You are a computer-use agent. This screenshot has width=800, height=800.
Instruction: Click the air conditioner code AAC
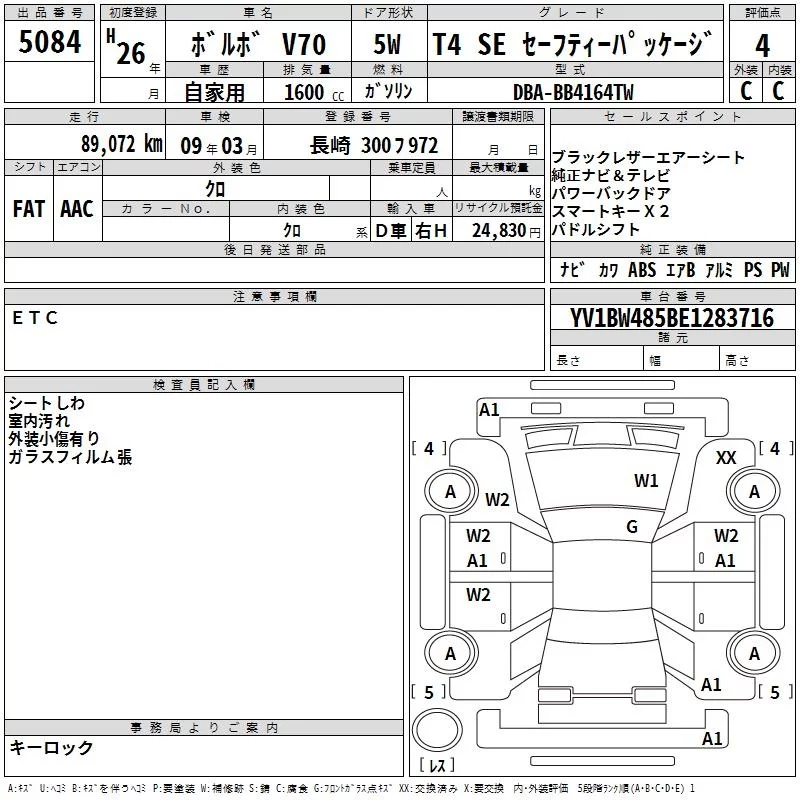pos(77,209)
